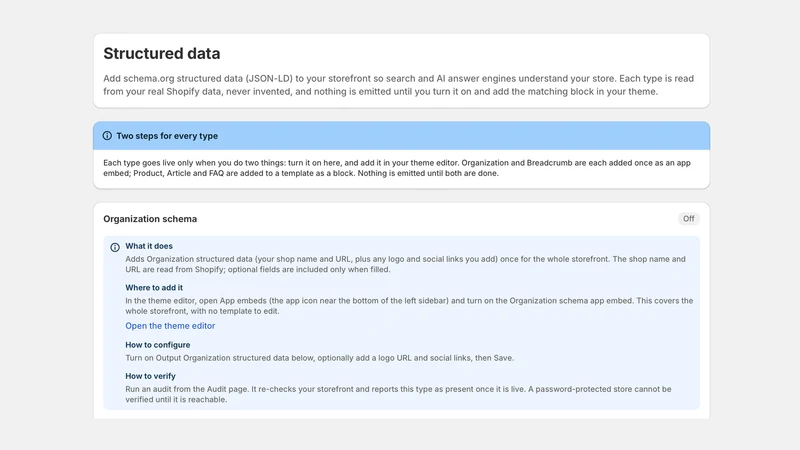This screenshot has width=800, height=450.
Task: Click the info icon beside Two steps for every type
Action: pos(107,136)
